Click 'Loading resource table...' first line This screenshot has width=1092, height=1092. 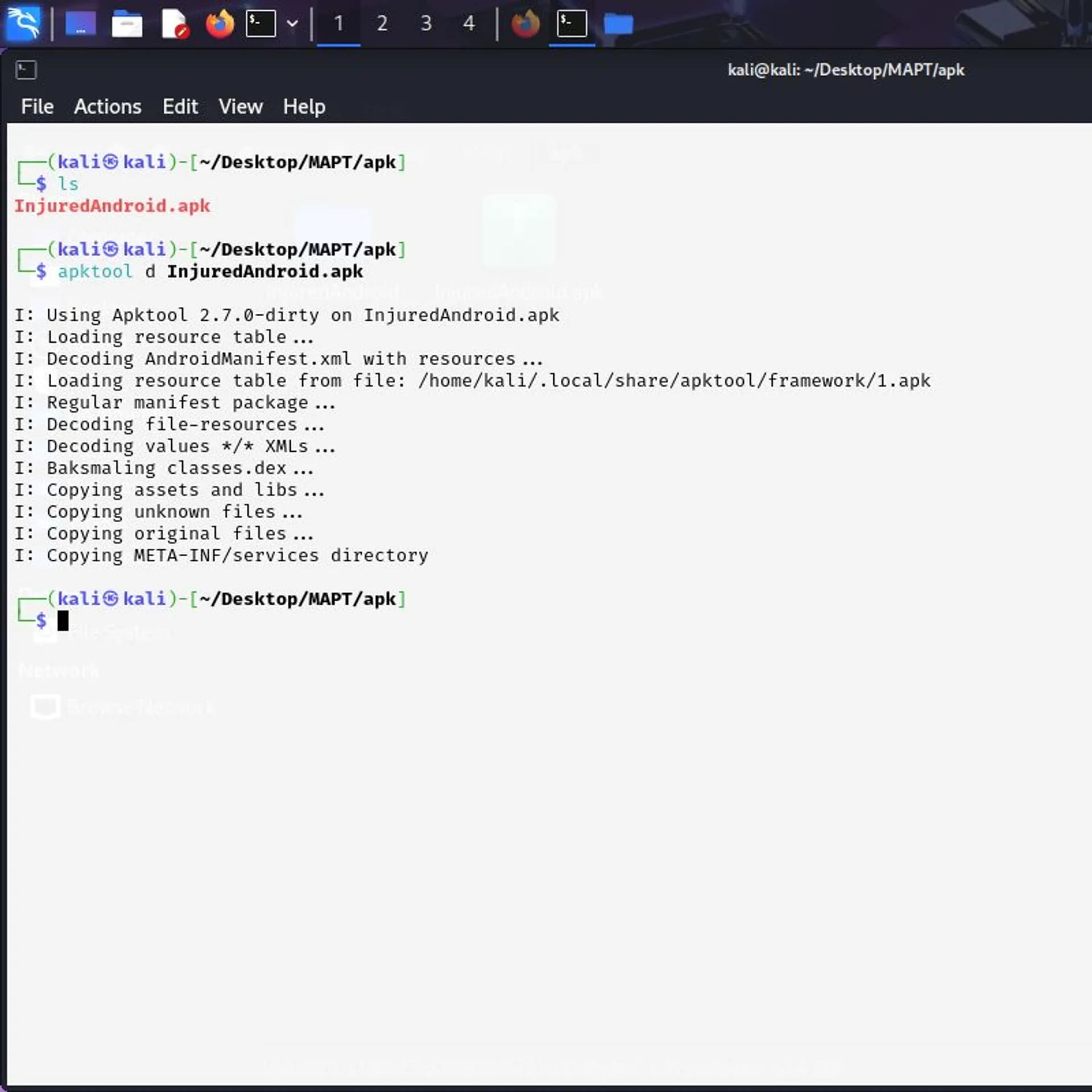(164, 337)
